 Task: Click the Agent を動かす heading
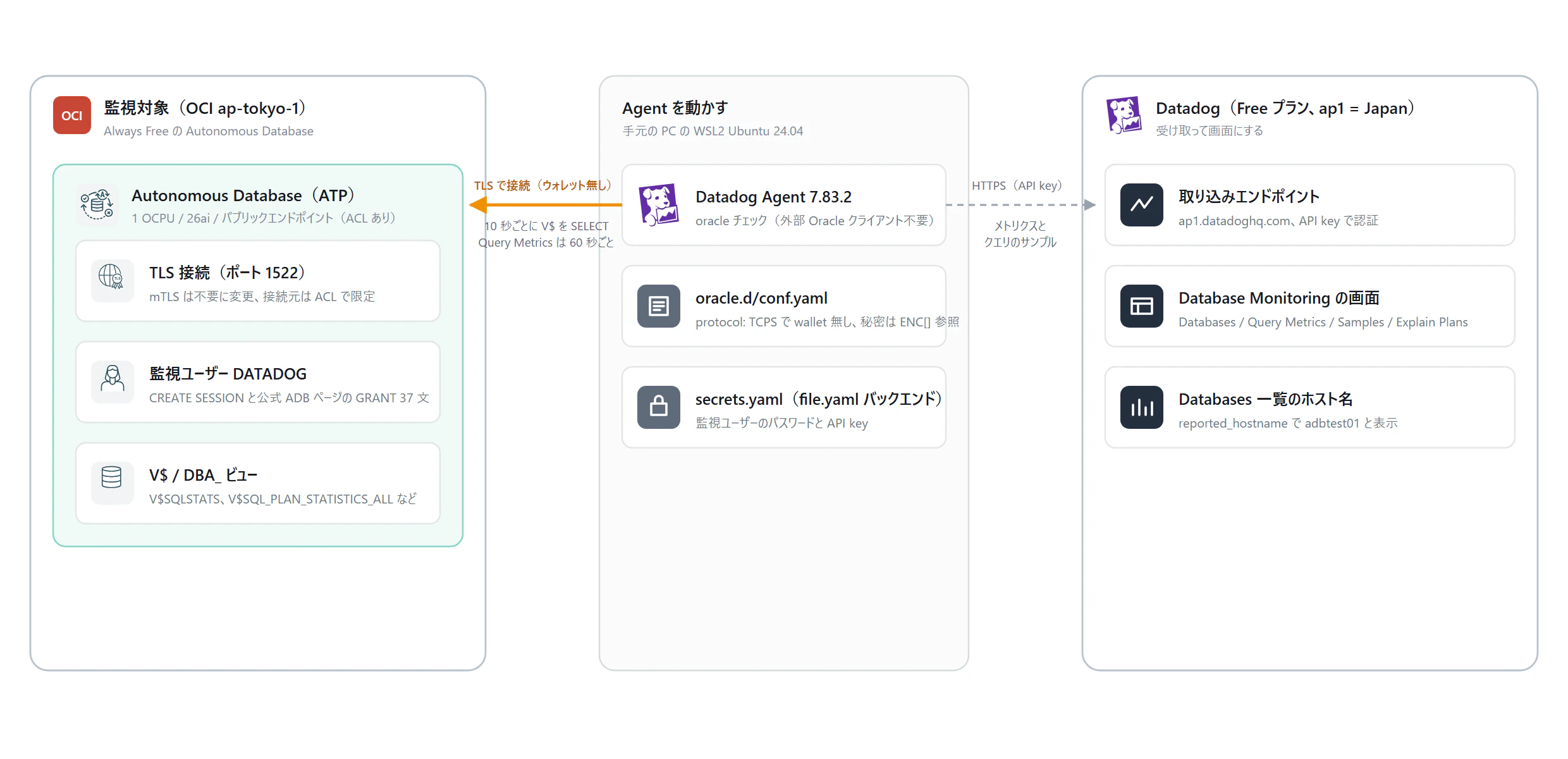click(x=675, y=108)
